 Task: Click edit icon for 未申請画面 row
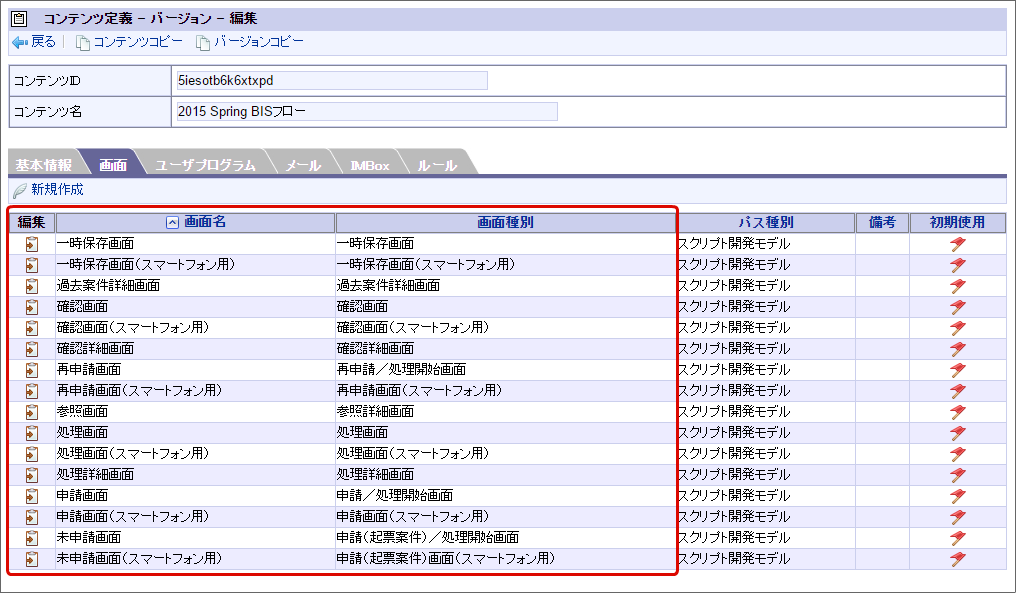pyautogui.click(x=32, y=538)
